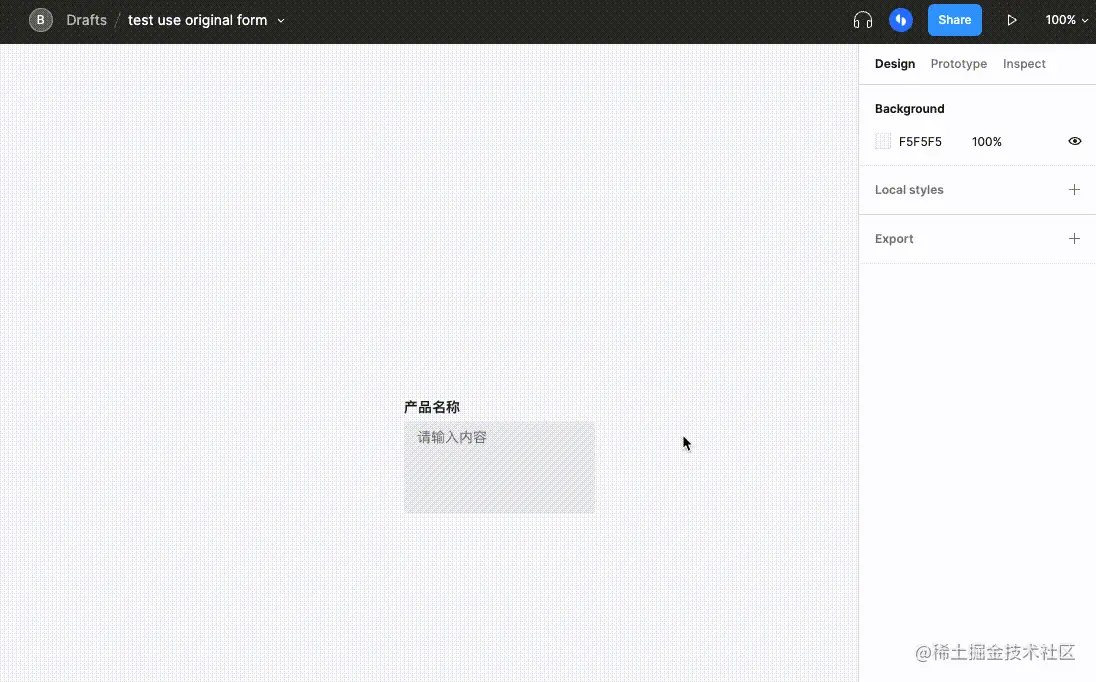Click the blue multiplayer user avatar
The height and width of the screenshot is (682, 1096).
[x=900, y=20]
